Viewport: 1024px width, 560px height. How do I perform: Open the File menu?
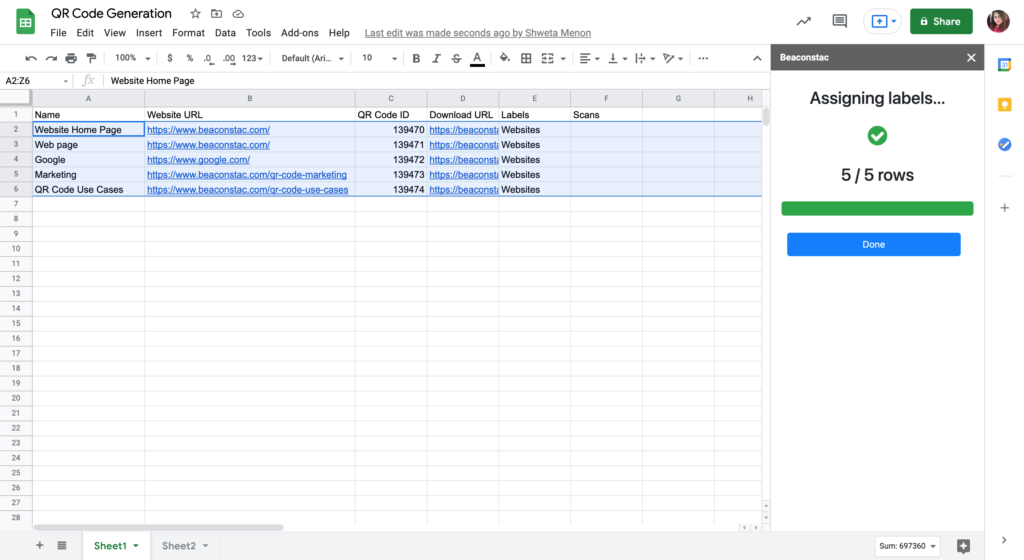click(58, 33)
